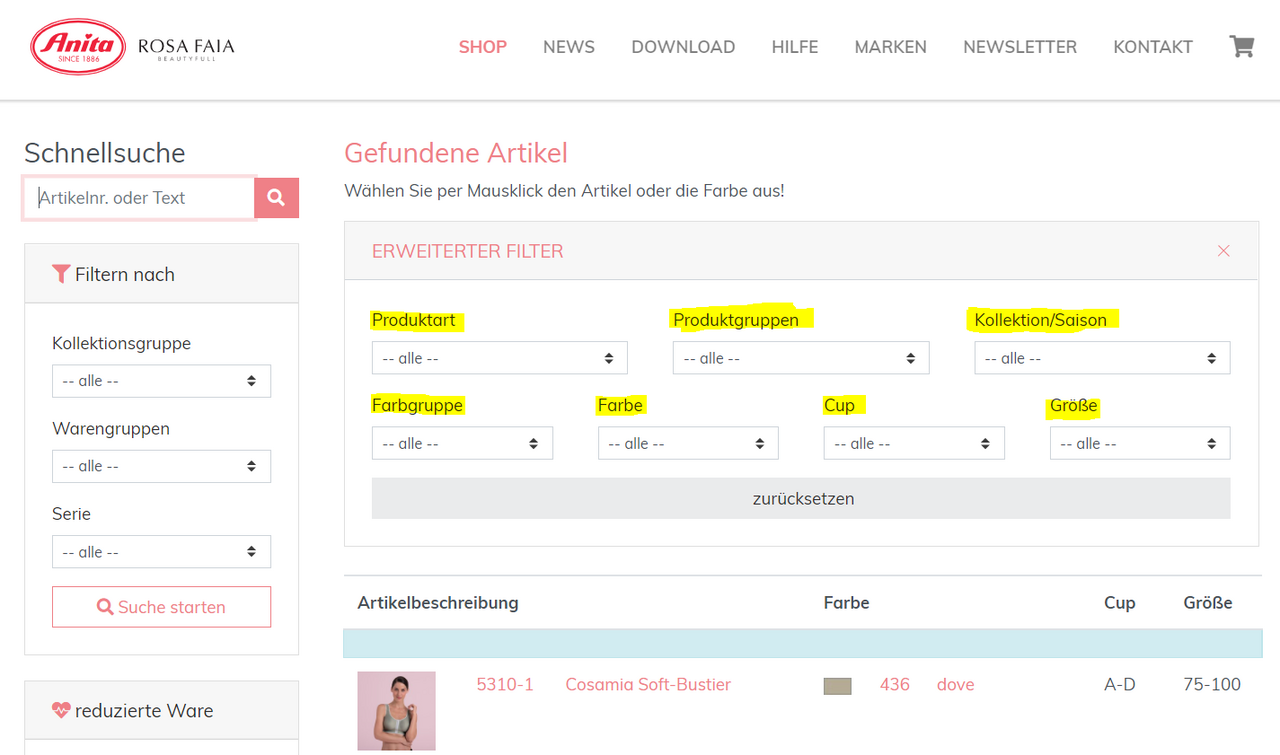The width and height of the screenshot is (1280, 755).
Task: Navigate to KONTAKT page
Action: pyautogui.click(x=1152, y=47)
